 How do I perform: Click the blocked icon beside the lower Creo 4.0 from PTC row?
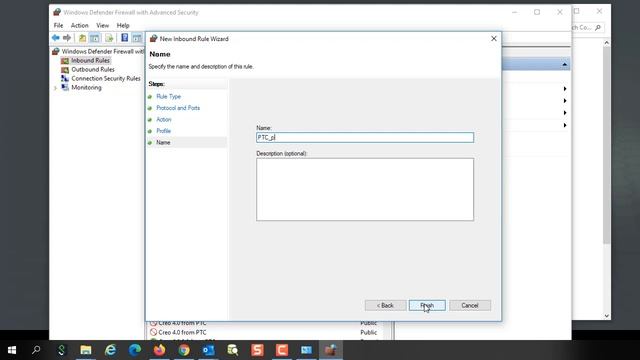[x=153, y=332]
